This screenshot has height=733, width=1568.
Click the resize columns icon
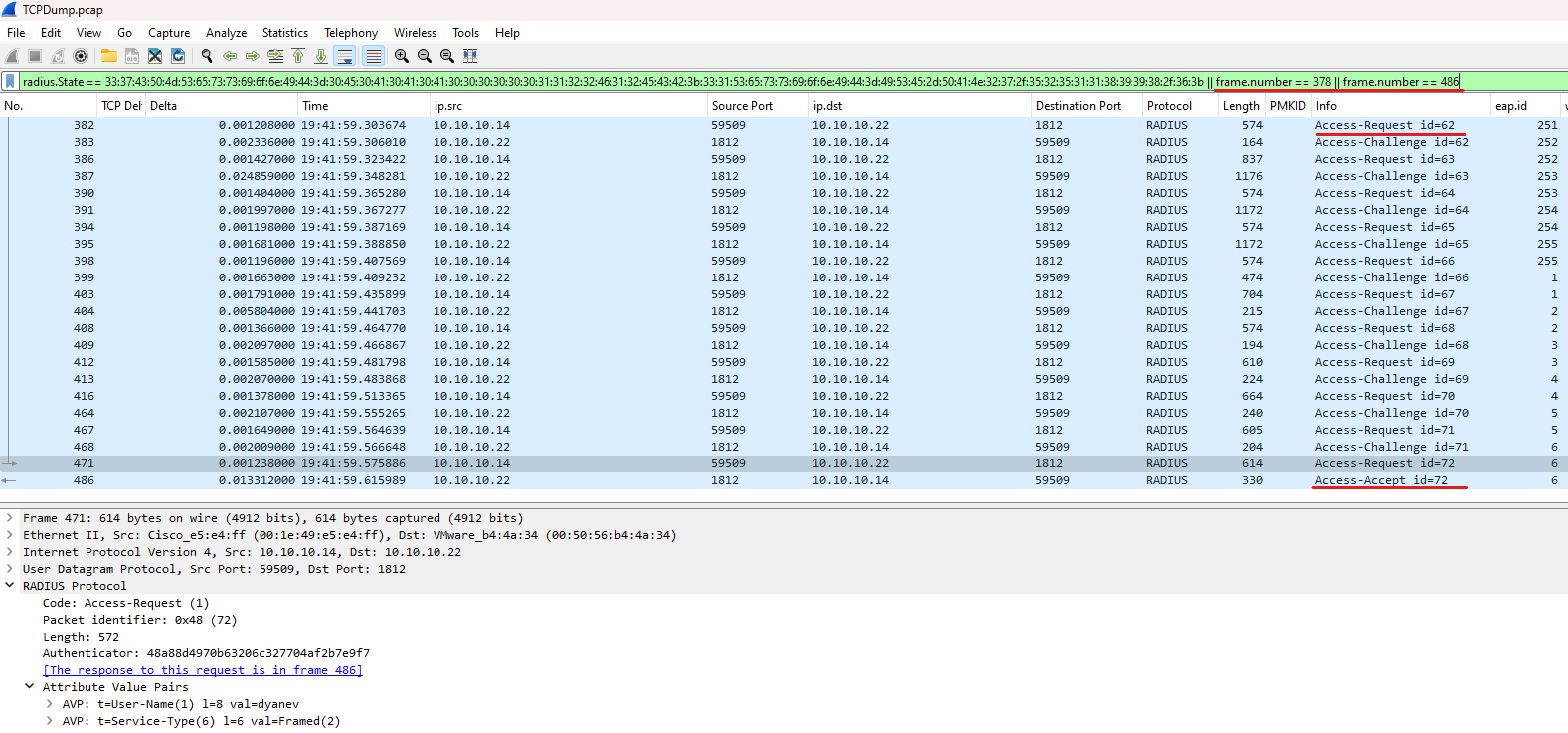pos(470,56)
